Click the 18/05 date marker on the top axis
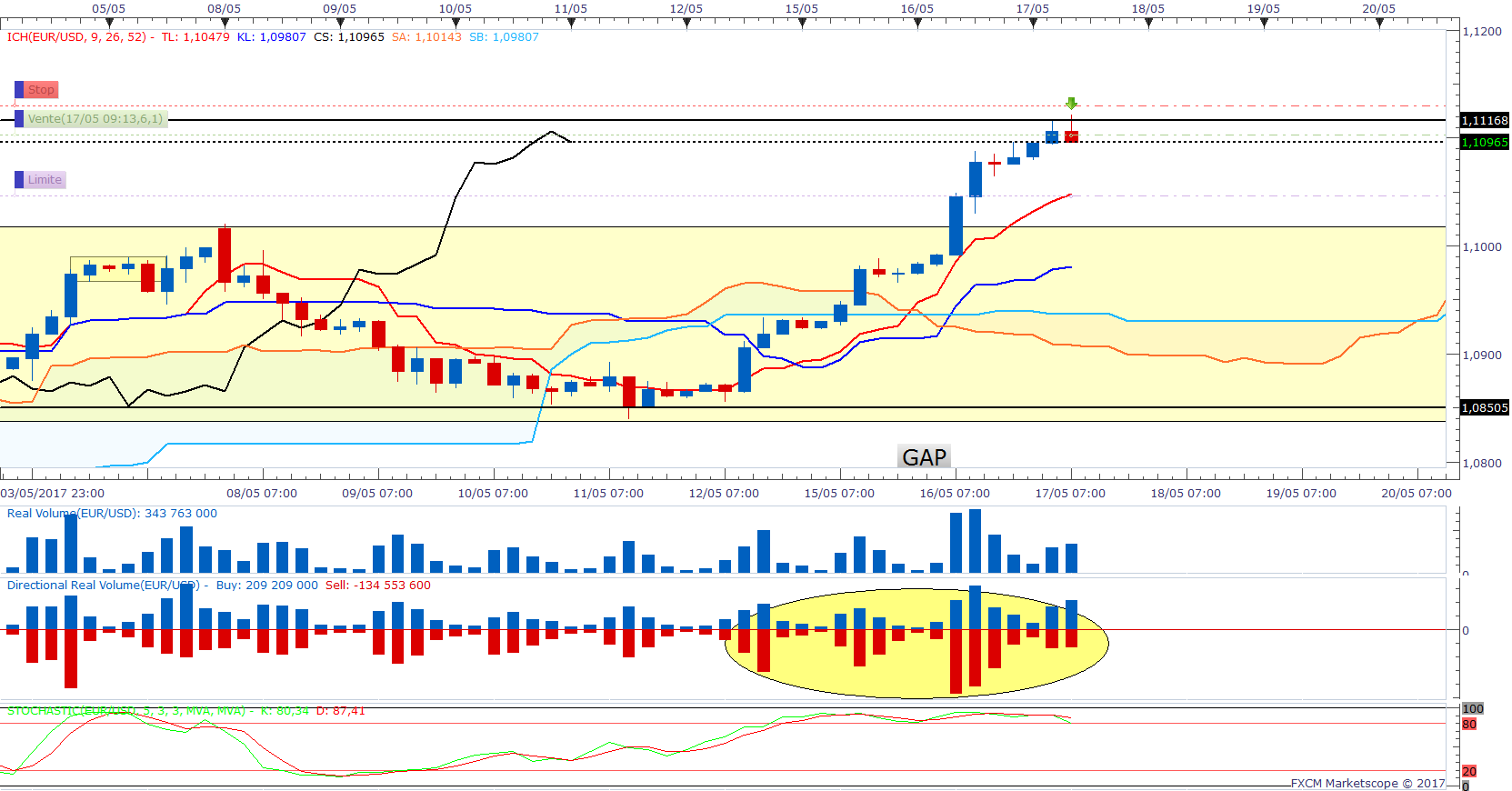Image resolution: width=1512 pixels, height=791 pixels. (x=1148, y=9)
